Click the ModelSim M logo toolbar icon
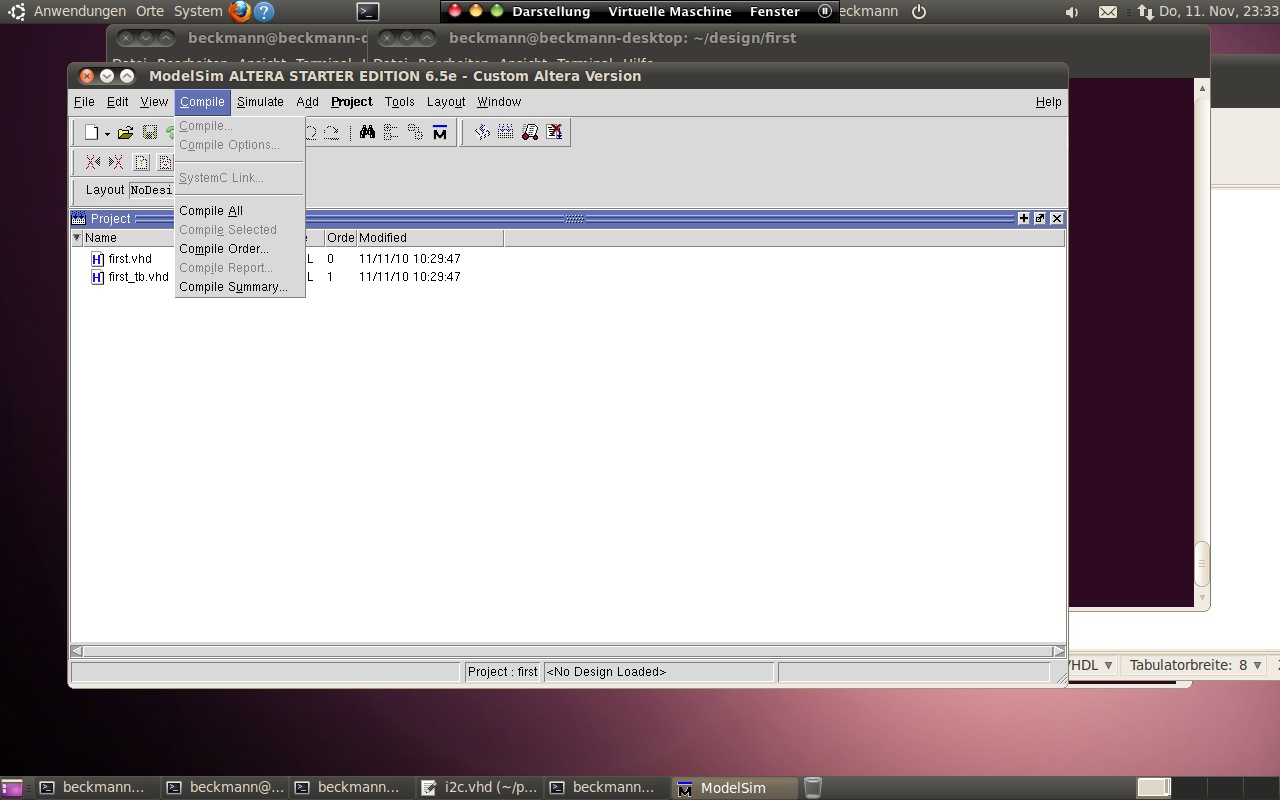This screenshot has width=1280, height=800. [440, 132]
